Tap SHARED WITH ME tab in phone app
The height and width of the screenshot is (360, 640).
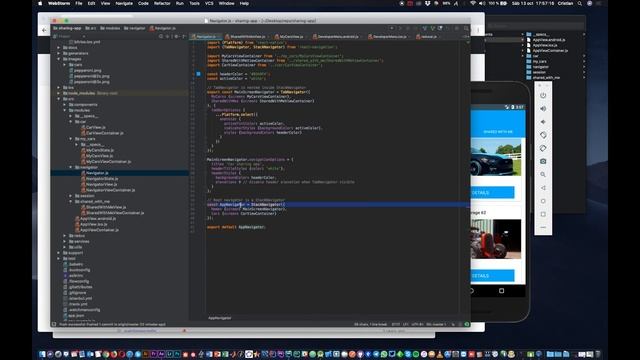coord(498,132)
